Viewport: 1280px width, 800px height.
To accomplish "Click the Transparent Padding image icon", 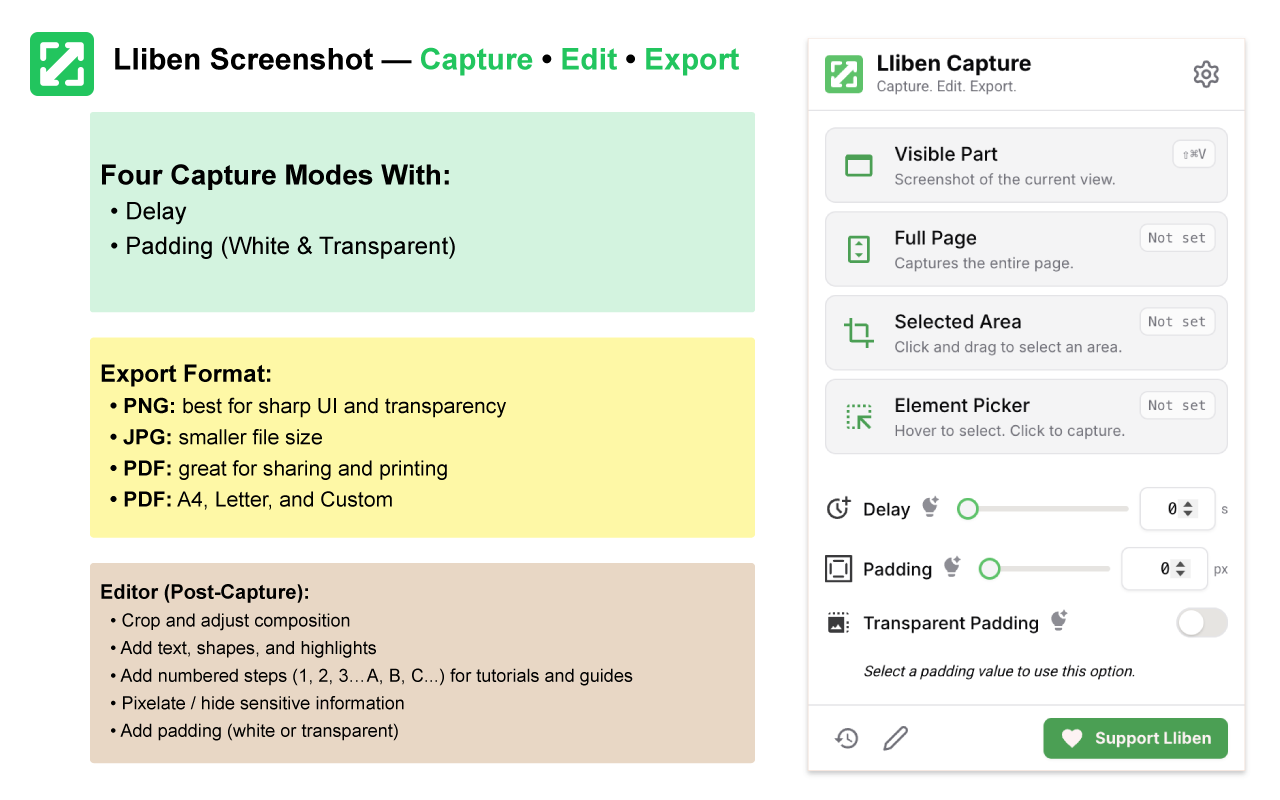I will click(838, 622).
